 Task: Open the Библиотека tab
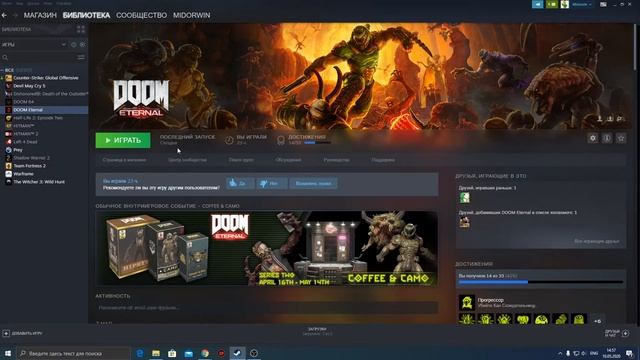86,15
